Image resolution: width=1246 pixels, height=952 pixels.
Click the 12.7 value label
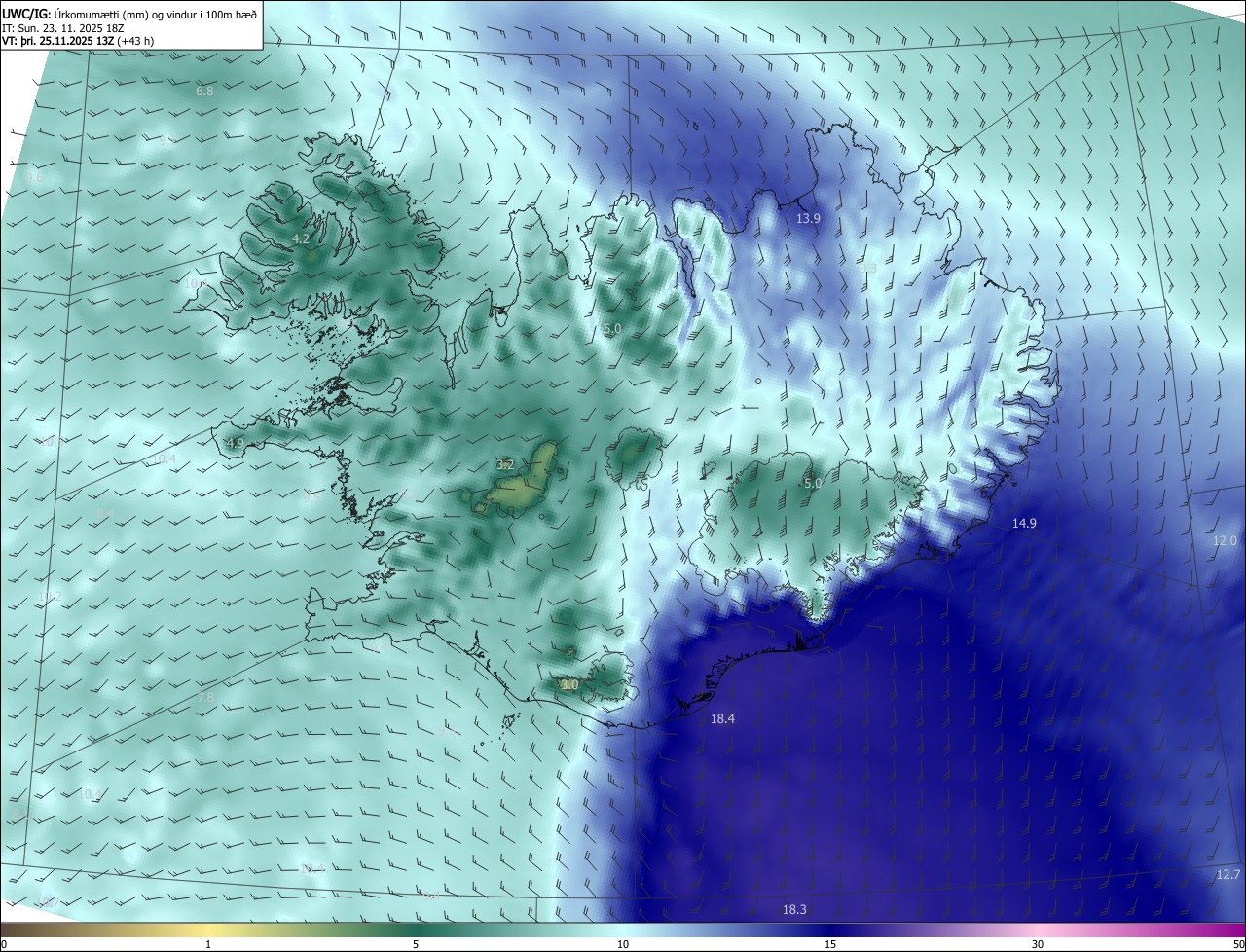point(1228,875)
